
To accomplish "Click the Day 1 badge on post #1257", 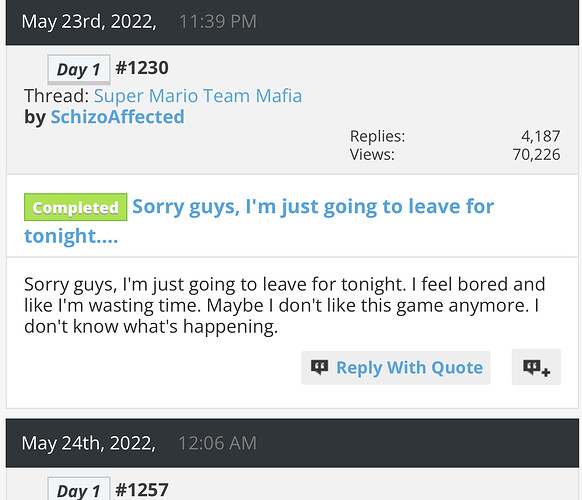I will [x=79, y=490].
